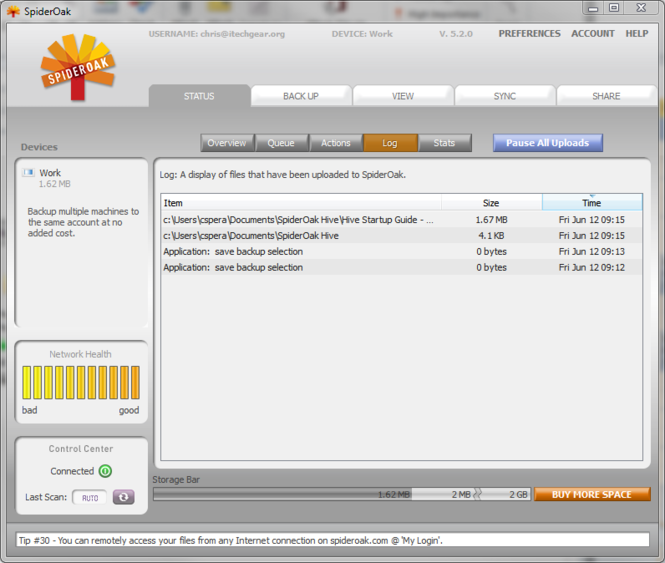665x563 pixels.
Task: Click the SpiderOak logo image
Action: (x=78, y=67)
